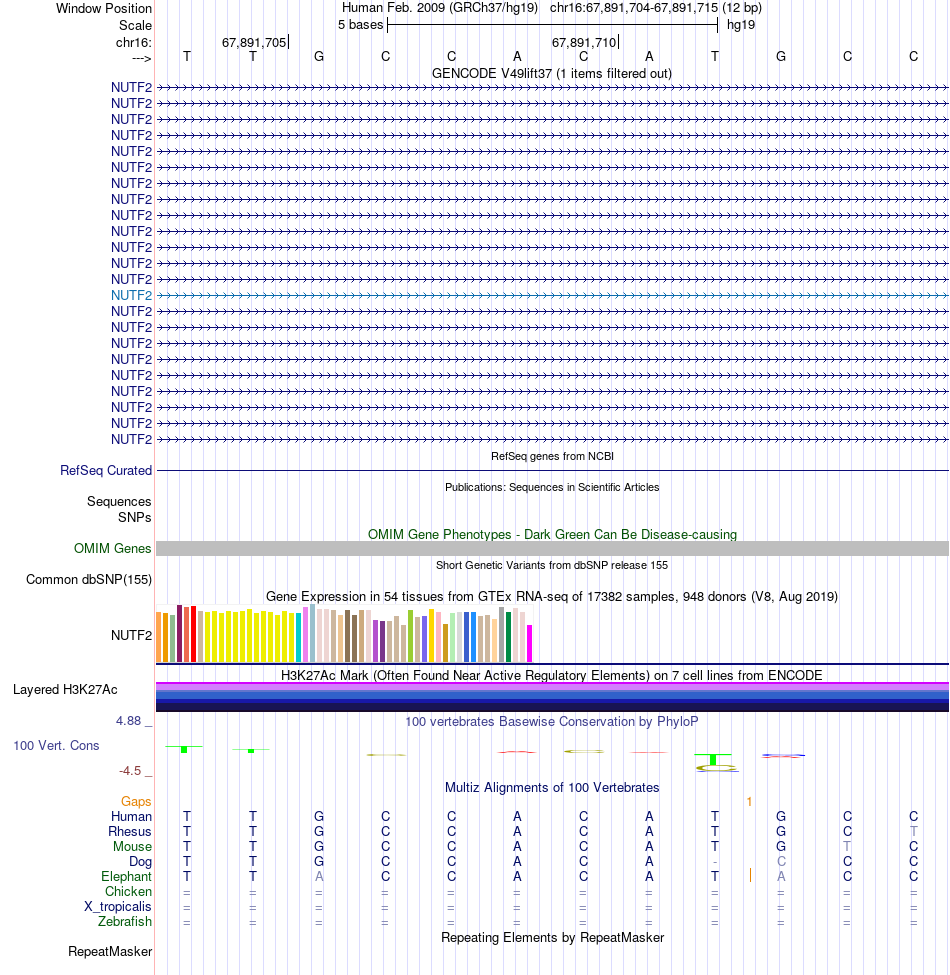The width and height of the screenshot is (950, 975).
Task: Click the "Common dbSNP(155)" track label
Action: pyautogui.click(x=89, y=580)
